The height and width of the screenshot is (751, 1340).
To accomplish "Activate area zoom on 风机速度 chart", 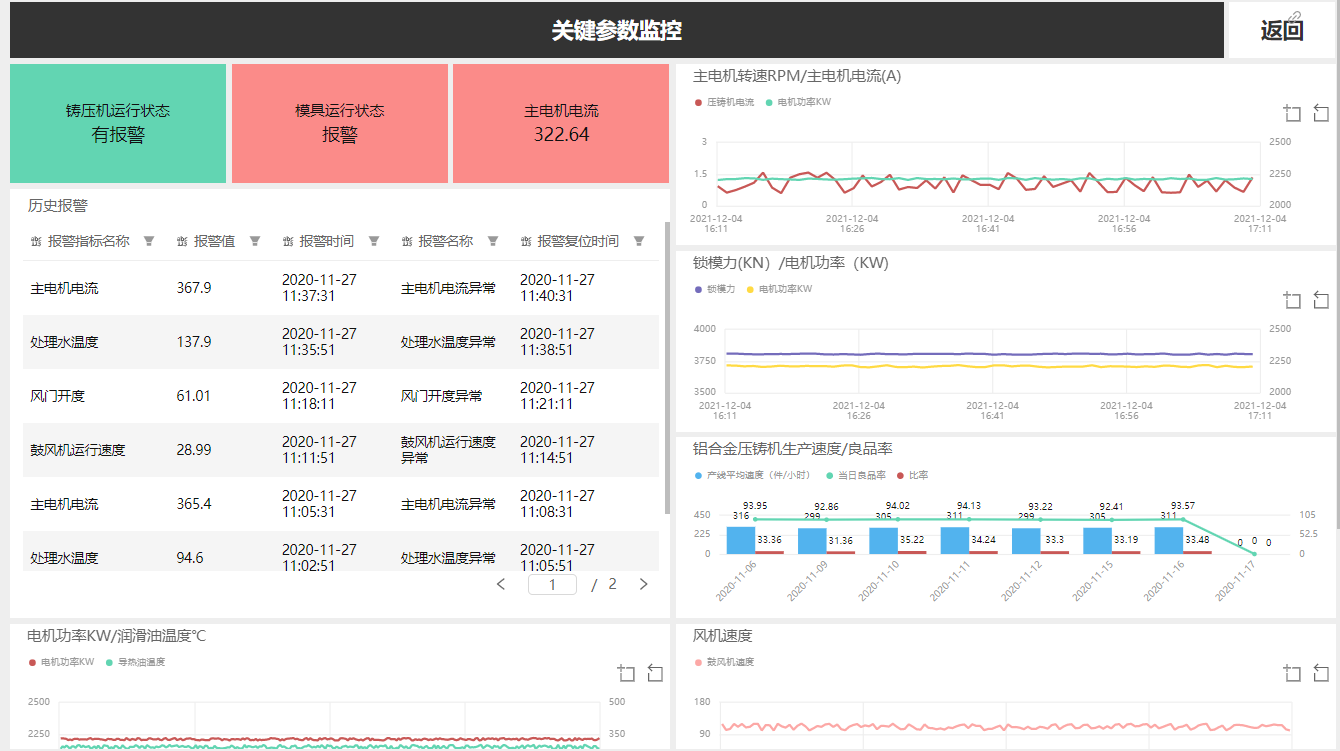I will click(x=1292, y=673).
